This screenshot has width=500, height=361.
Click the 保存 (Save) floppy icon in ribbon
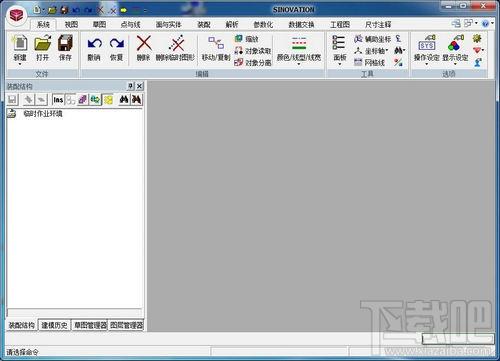pyautogui.click(x=65, y=44)
